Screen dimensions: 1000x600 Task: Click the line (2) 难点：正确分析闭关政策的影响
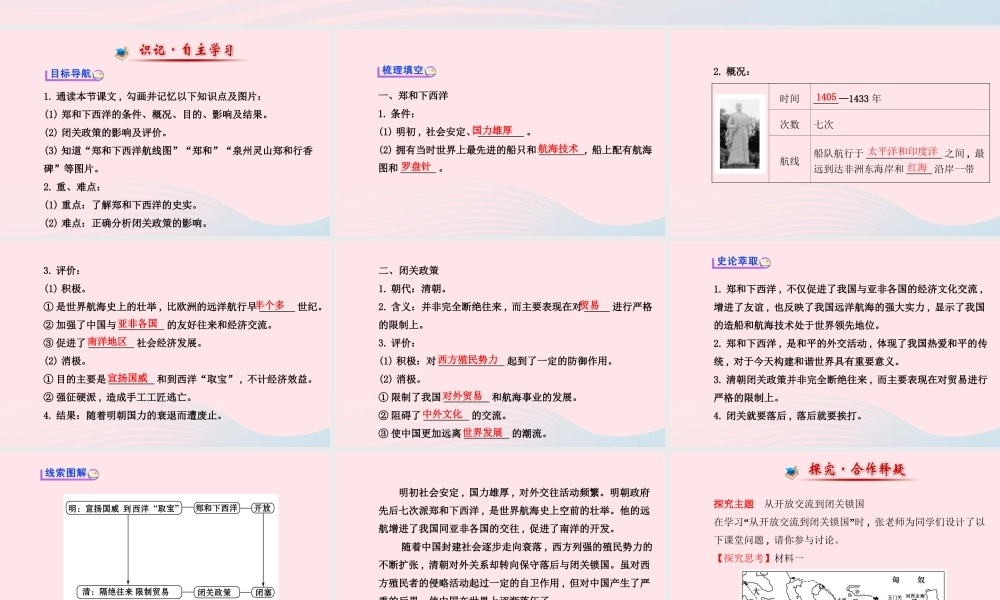pos(126,223)
